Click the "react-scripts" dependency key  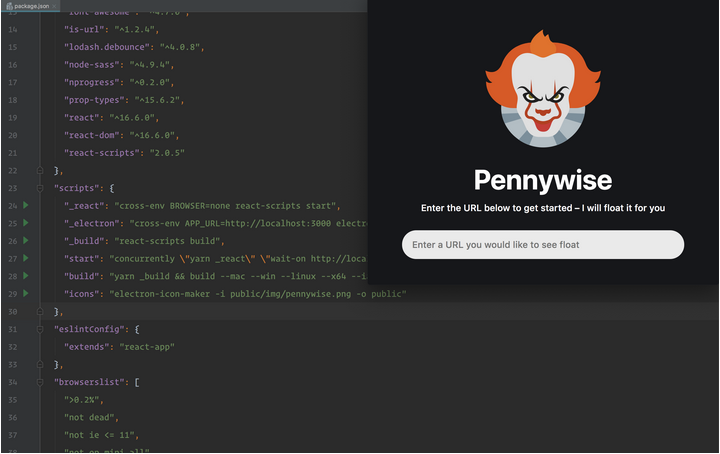(x=101, y=153)
